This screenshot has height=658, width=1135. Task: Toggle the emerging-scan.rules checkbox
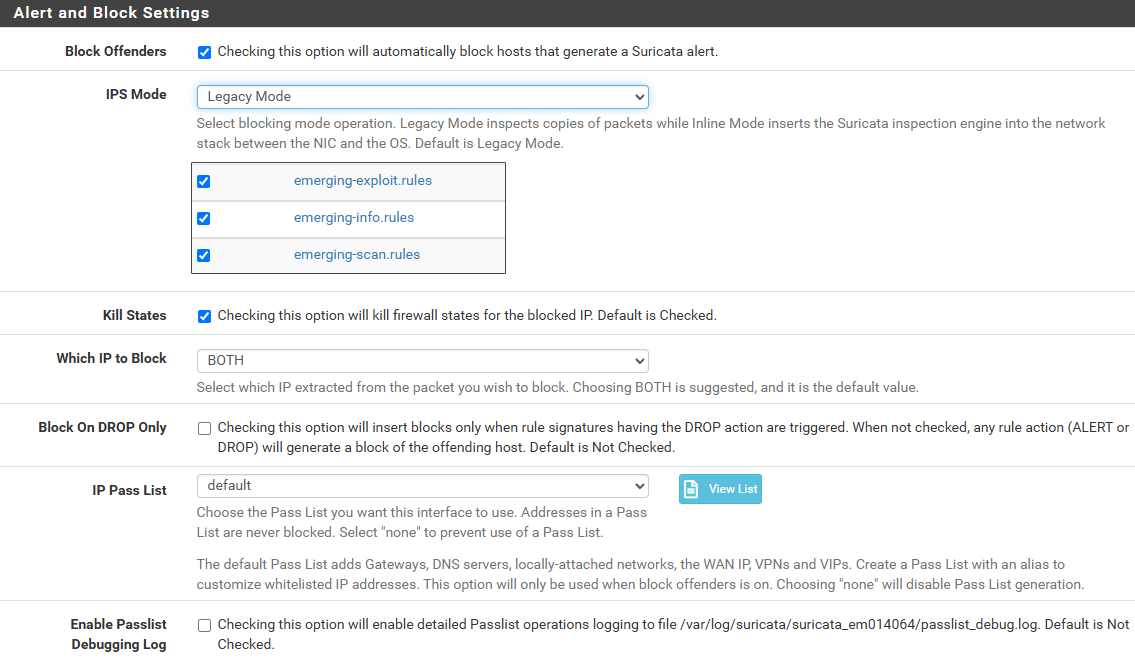(203, 255)
